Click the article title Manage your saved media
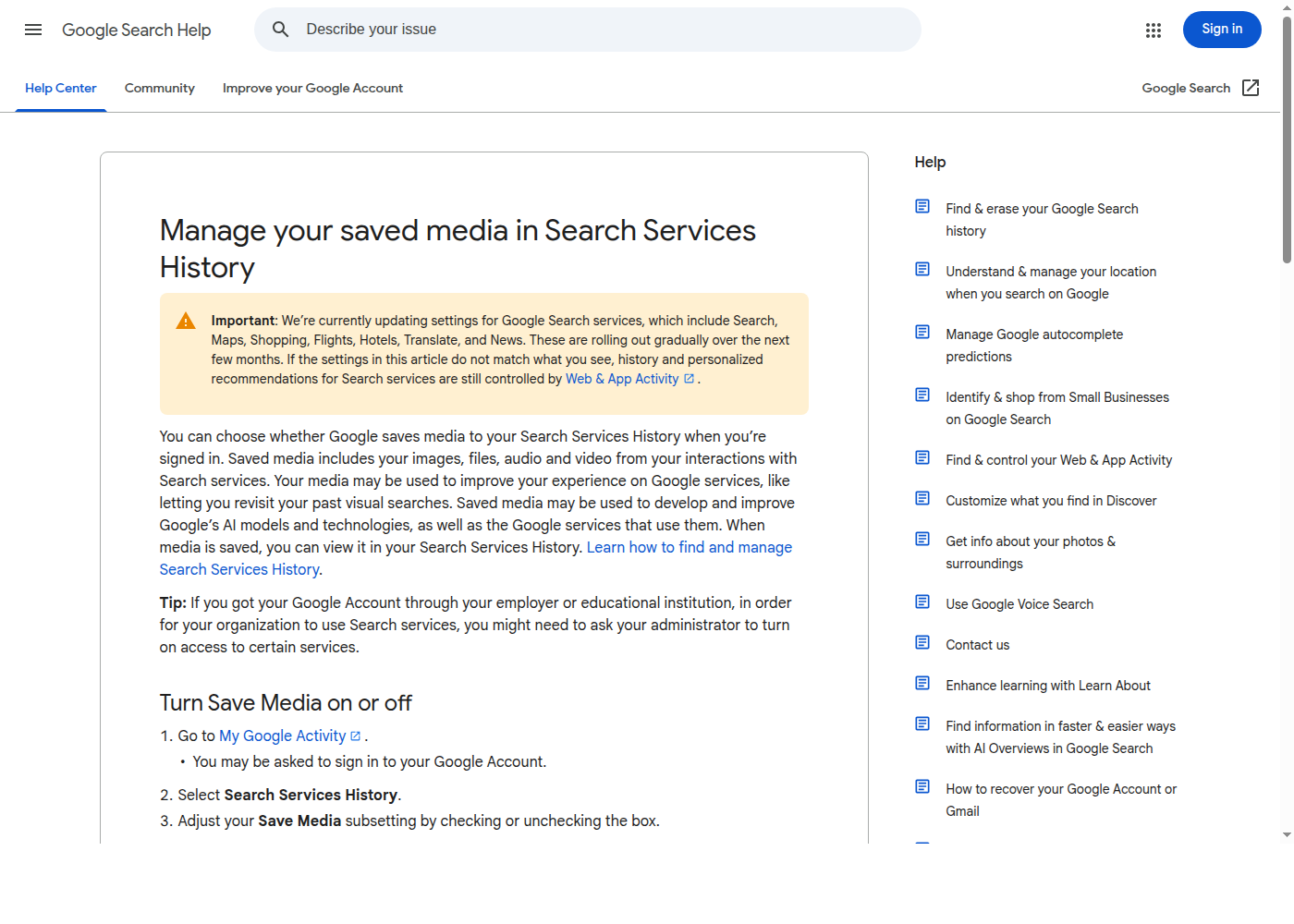Image resolution: width=1294 pixels, height=924 pixels. [x=458, y=249]
